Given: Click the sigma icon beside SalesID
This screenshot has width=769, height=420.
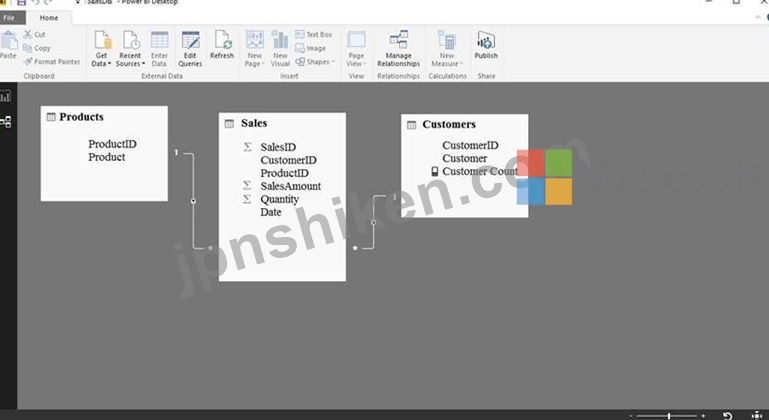Looking at the screenshot, I should pos(248,147).
